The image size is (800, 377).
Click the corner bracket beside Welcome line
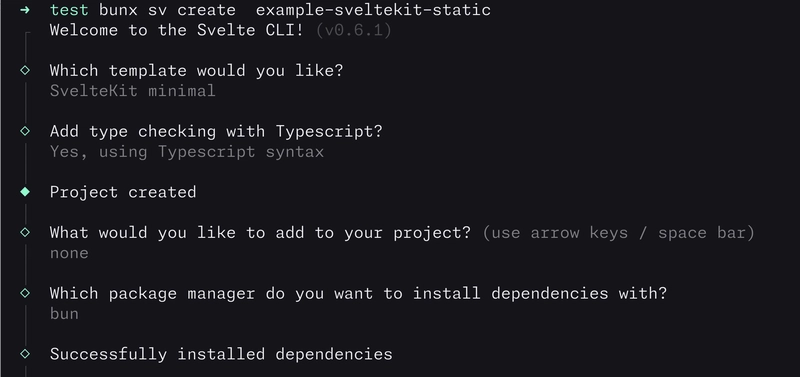point(27,35)
